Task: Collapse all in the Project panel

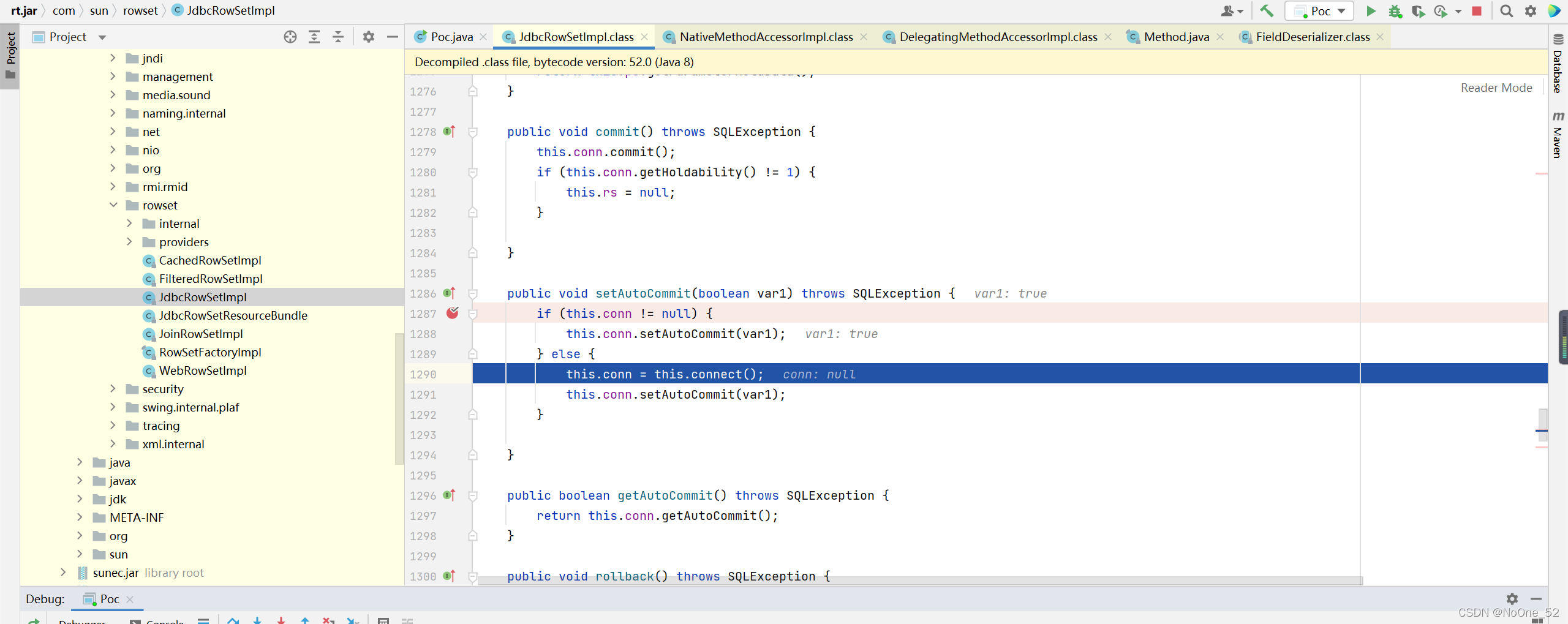Action: [338, 37]
